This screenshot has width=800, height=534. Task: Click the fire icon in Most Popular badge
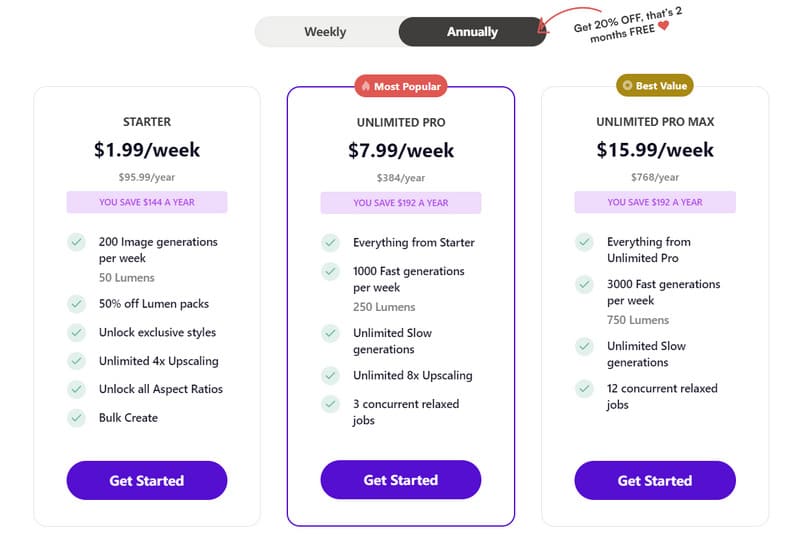366,87
